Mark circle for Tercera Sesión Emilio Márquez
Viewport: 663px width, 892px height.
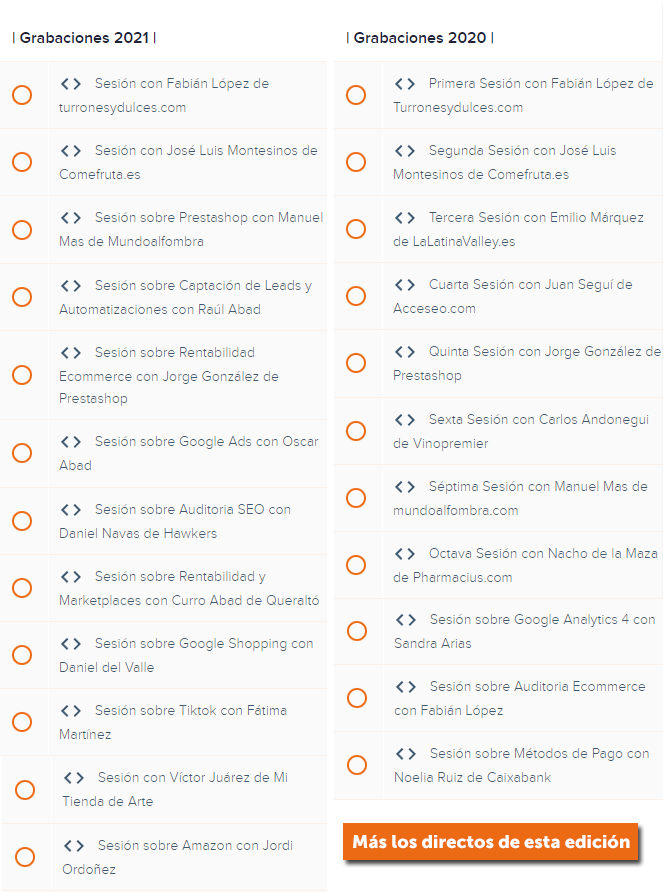pyautogui.click(x=356, y=229)
